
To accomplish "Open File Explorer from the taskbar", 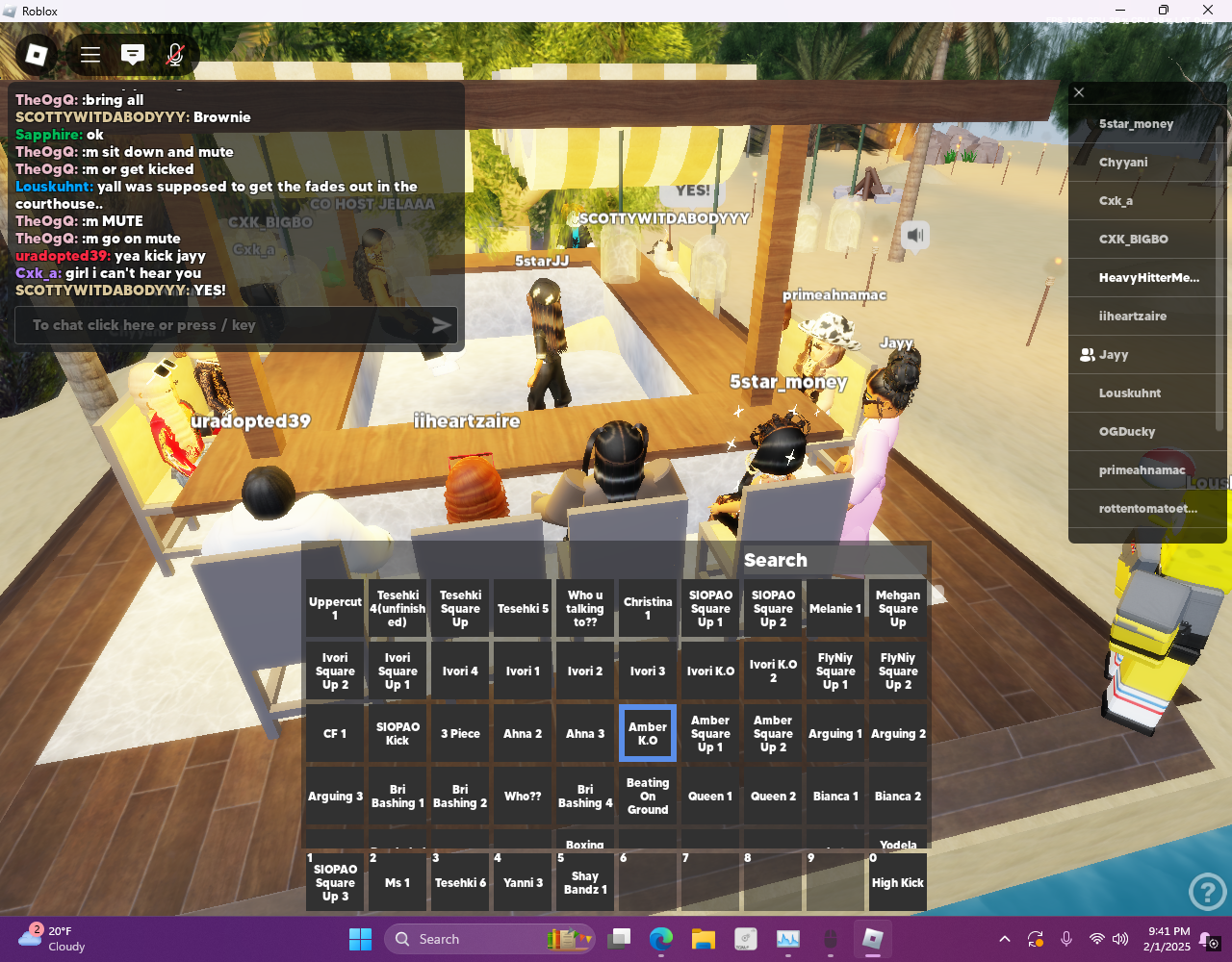I will [x=704, y=939].
